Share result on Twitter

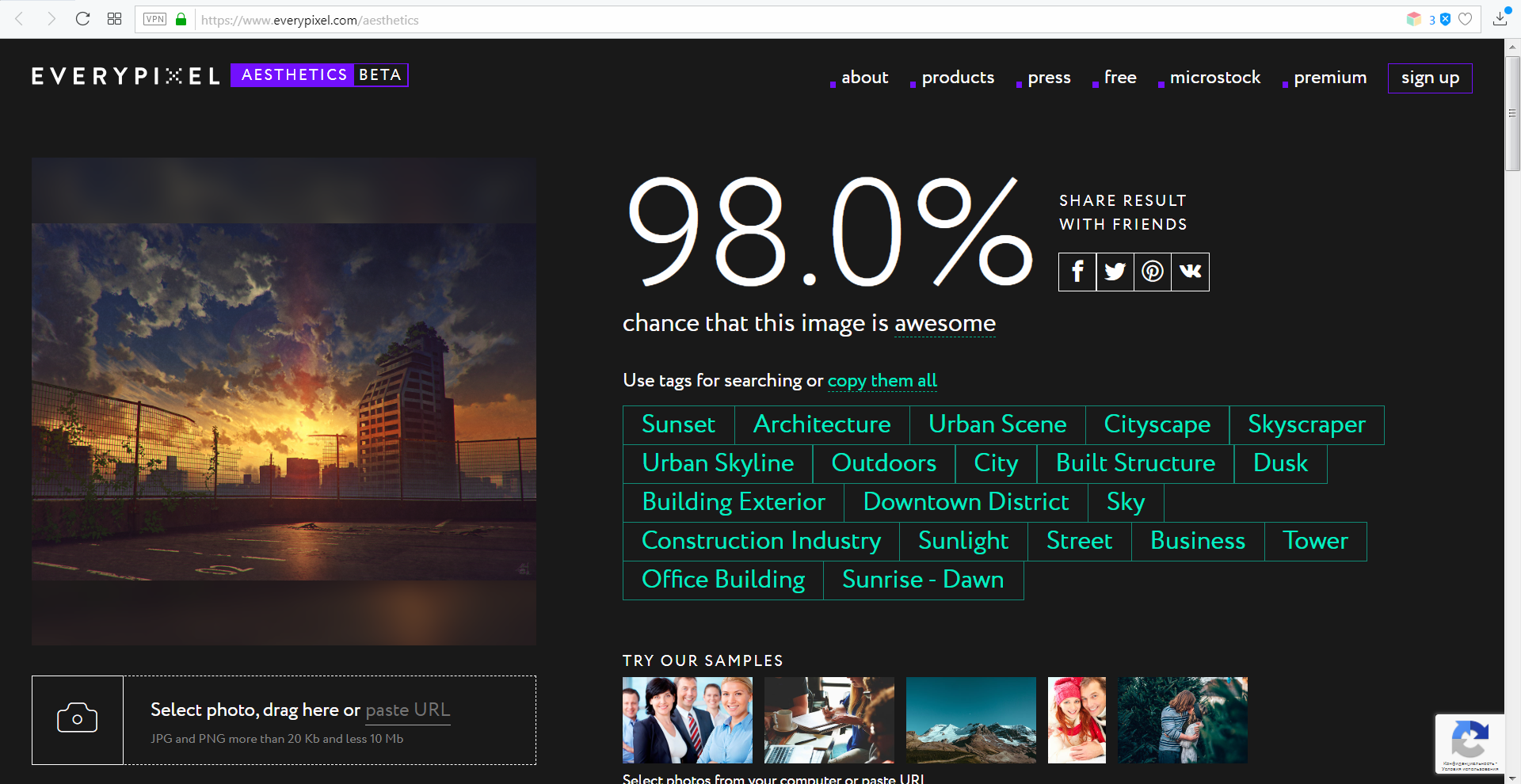1115,272
